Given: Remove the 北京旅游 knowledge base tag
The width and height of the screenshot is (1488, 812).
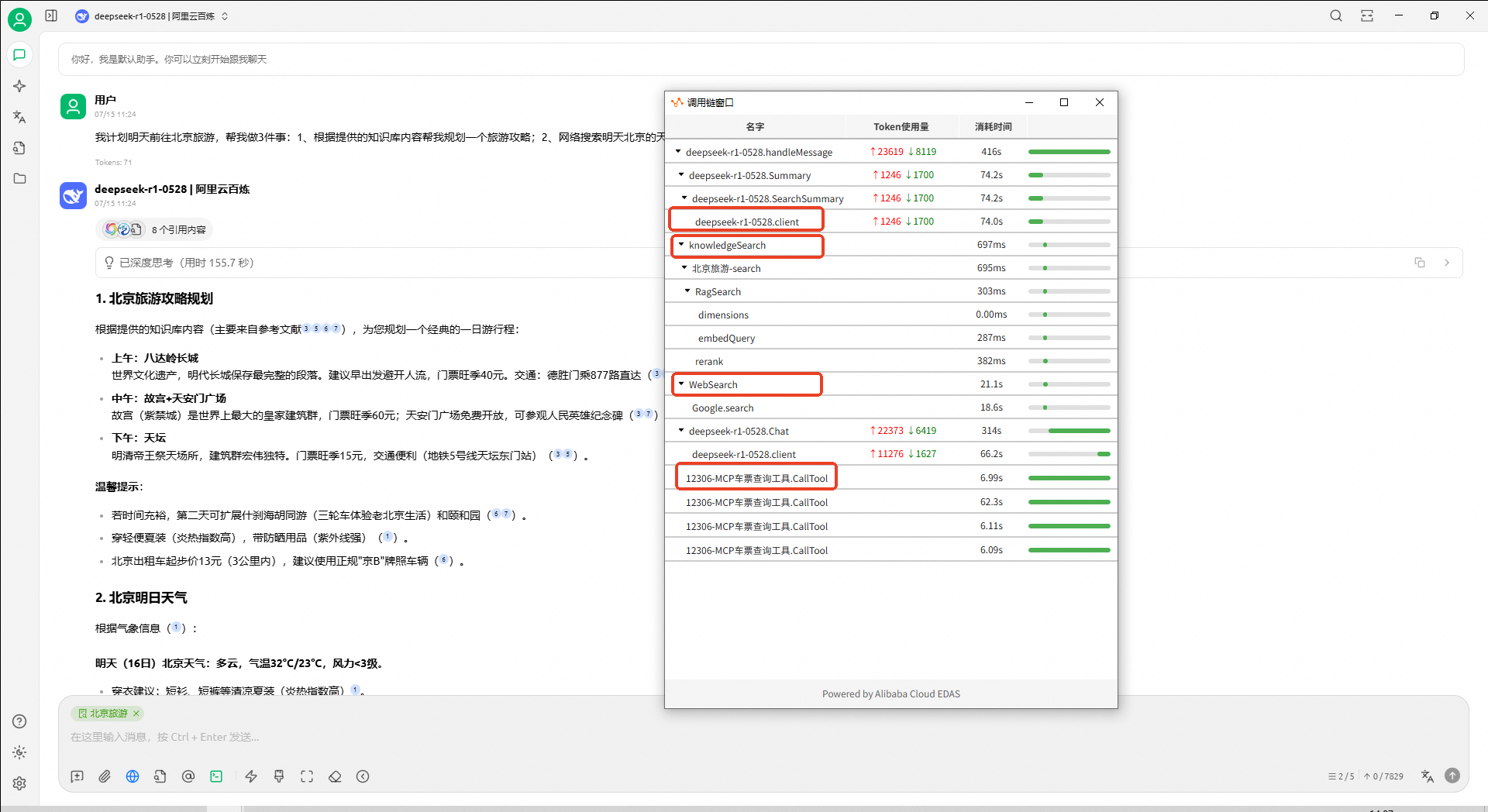Looking at the screenshot, I should click(x=136, y=714).
